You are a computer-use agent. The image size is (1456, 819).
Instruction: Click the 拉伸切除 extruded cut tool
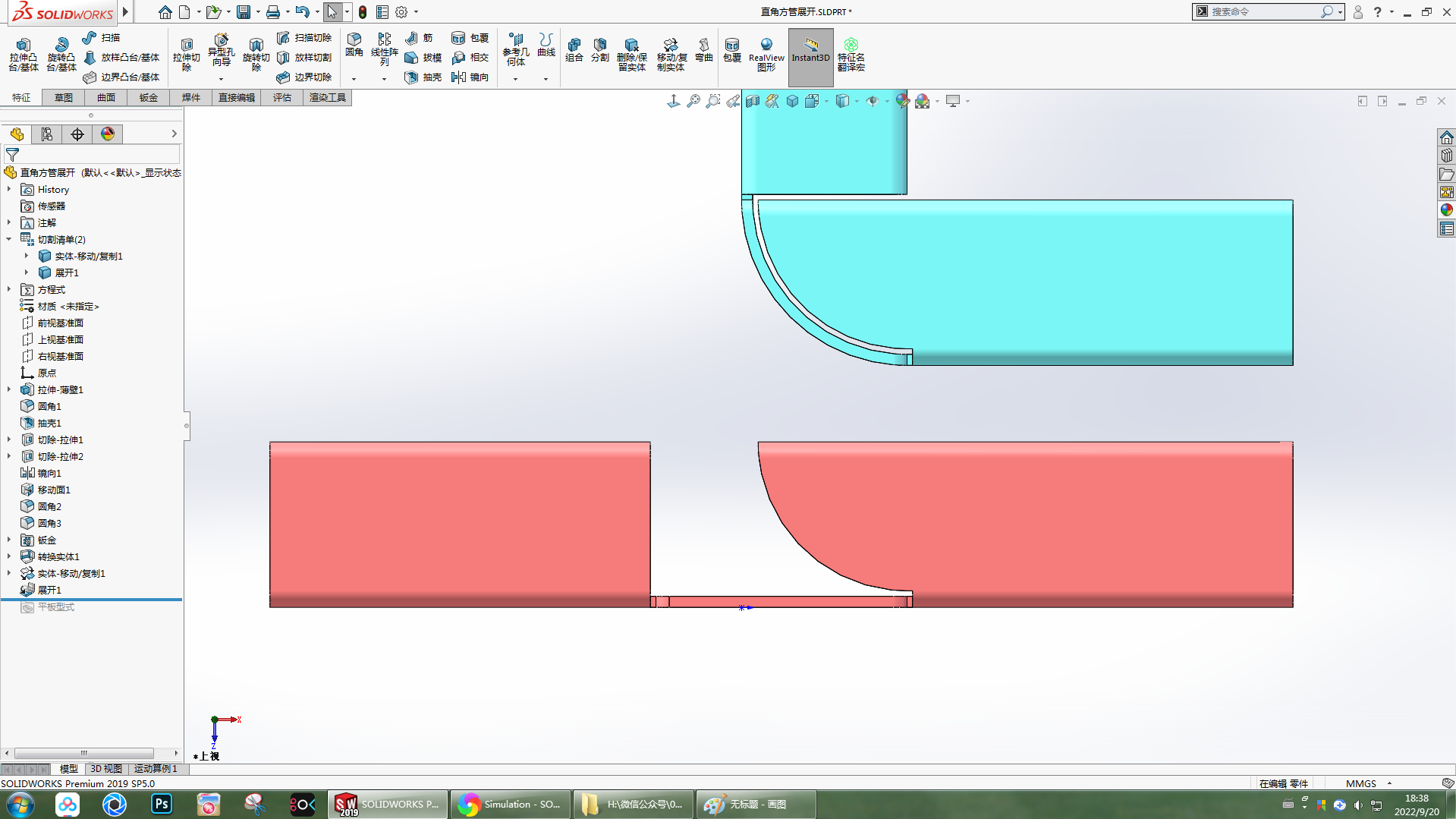(x=186, y=53)
